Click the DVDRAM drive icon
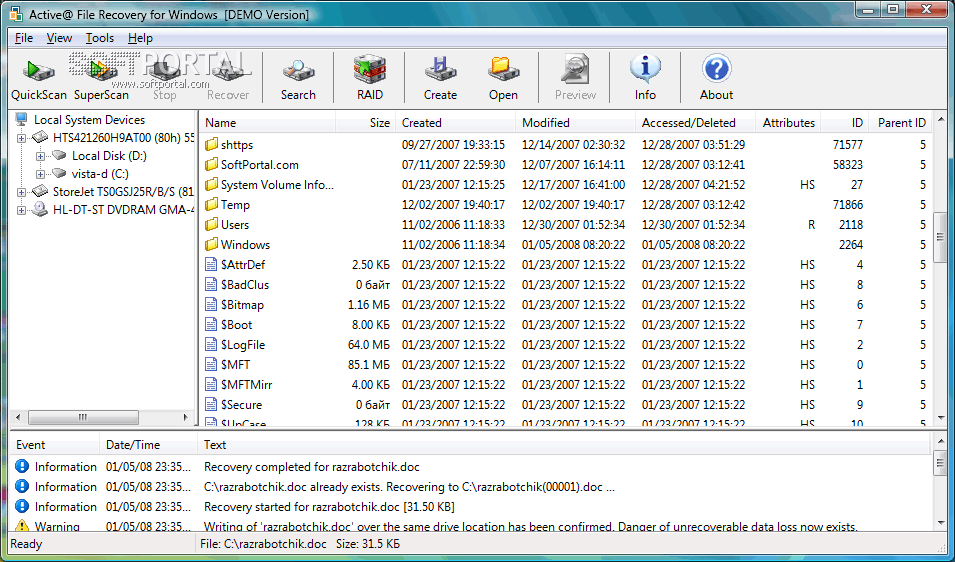The width and height of the screenshot is (955, 562). coord(40,209)
